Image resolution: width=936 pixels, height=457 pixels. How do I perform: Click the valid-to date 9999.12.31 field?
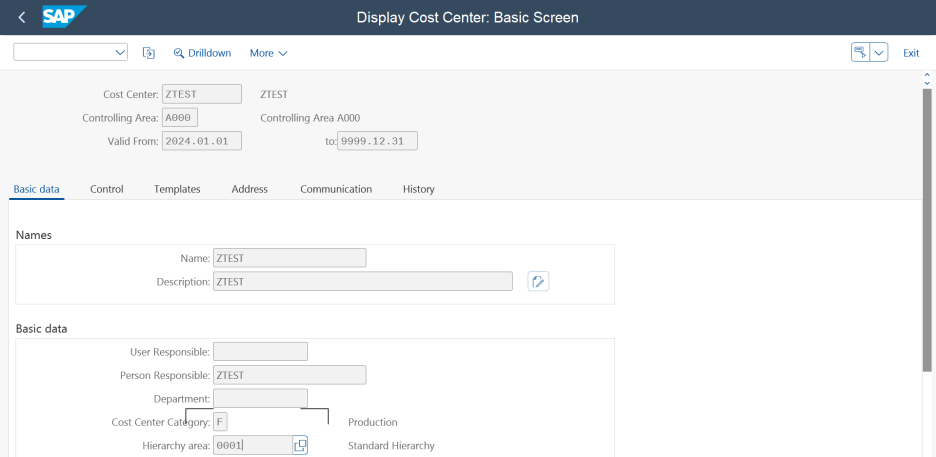click(377, 141)
